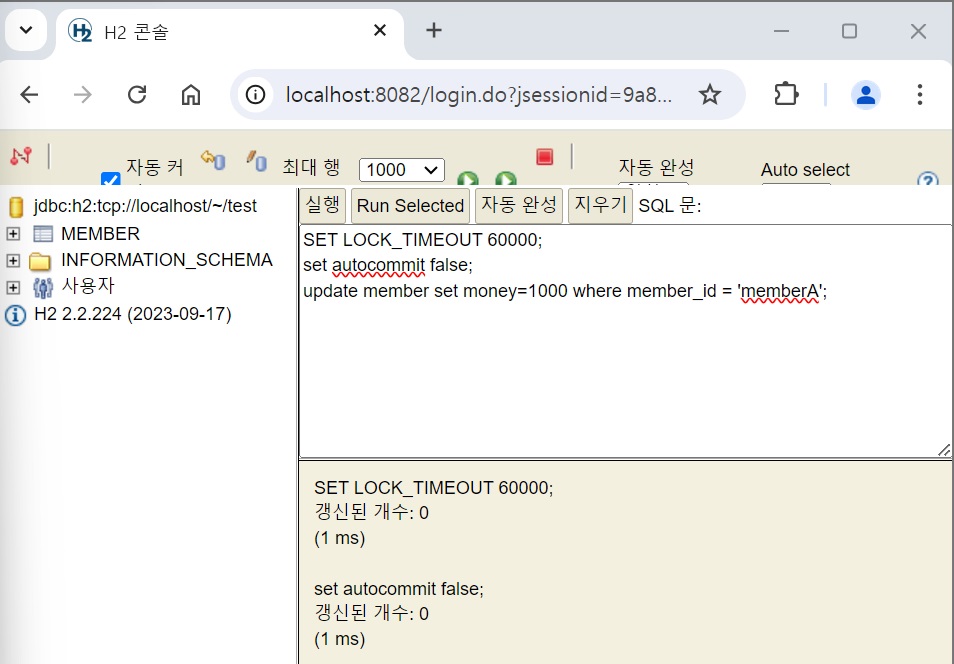Click the H2 2.2.224 (2023-09-17) text
This screenshot has width=954, height=664.
pyautogui.click(x=133, y=314)
